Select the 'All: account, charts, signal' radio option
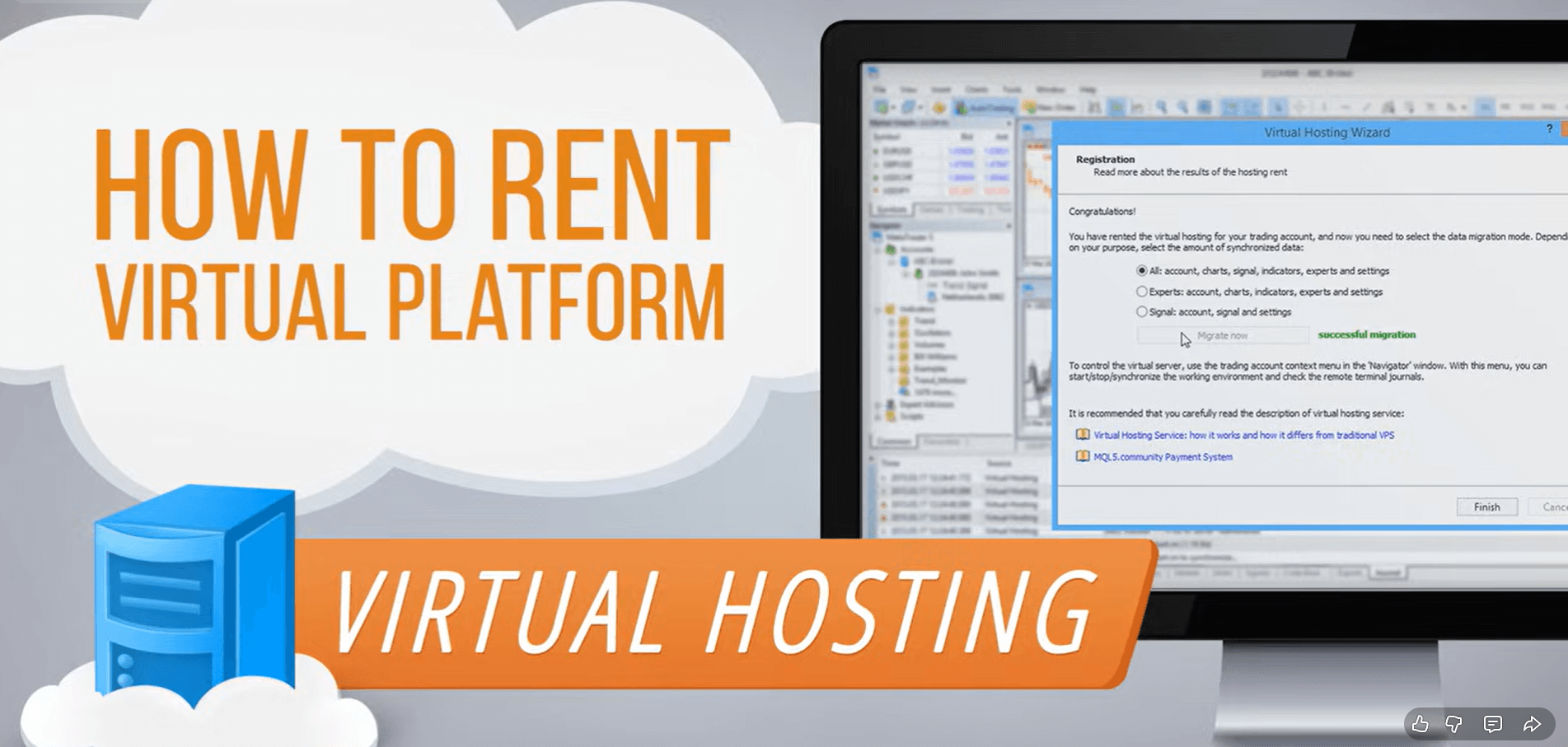The height and width of the screenshot is (747, 1568). coord(1142,270)
